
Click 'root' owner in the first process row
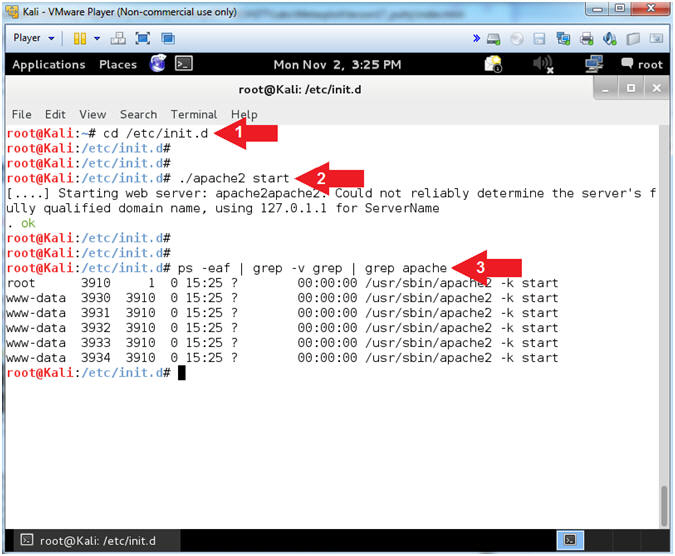tap(21, 283)
